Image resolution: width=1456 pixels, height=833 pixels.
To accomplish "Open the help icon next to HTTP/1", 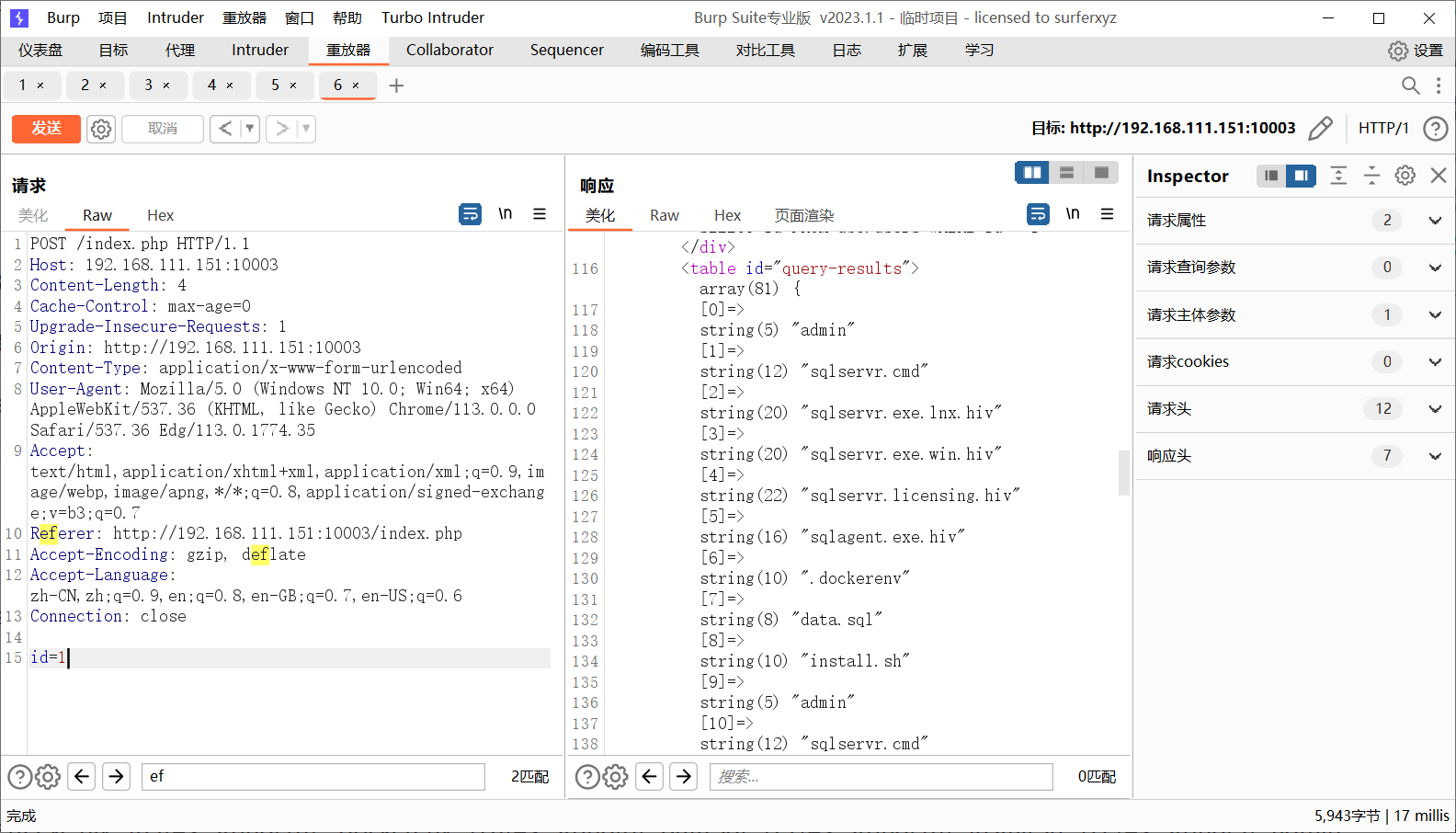I will pos(1435,128).
